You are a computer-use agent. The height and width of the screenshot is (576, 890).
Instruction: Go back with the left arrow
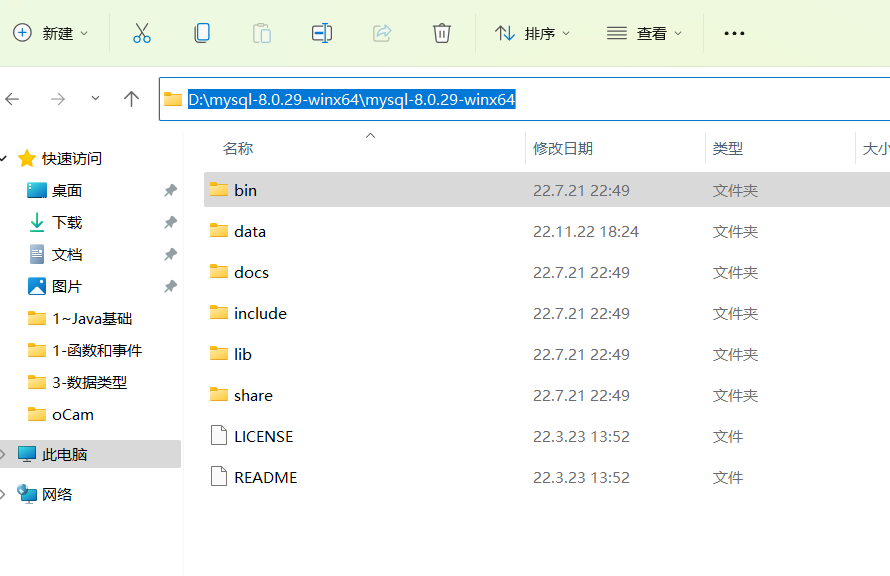point(12,99)
